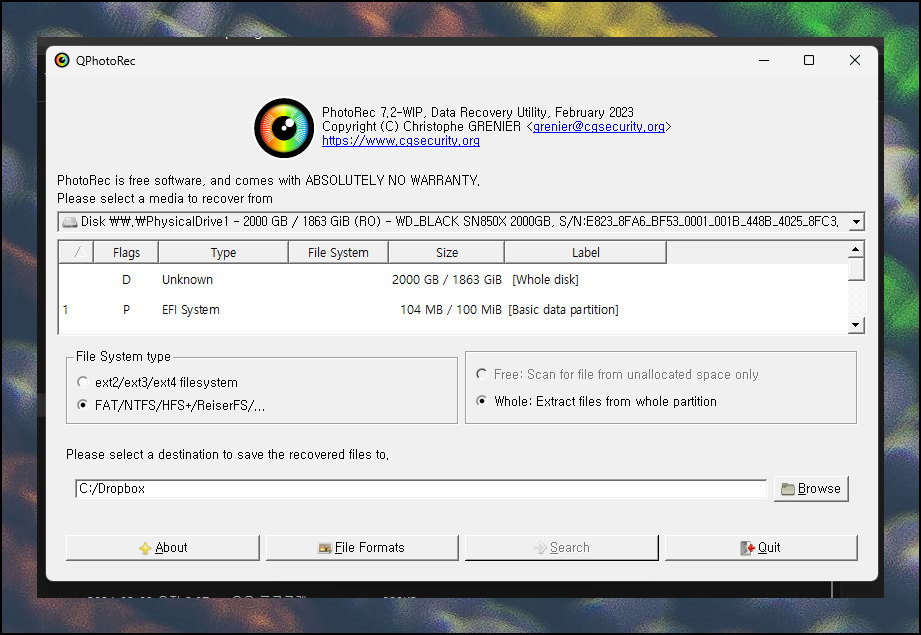This screenshot has height=635, width=921.
Task: Minimize the QPhotoRec window
Action: (x=764, y=61)
